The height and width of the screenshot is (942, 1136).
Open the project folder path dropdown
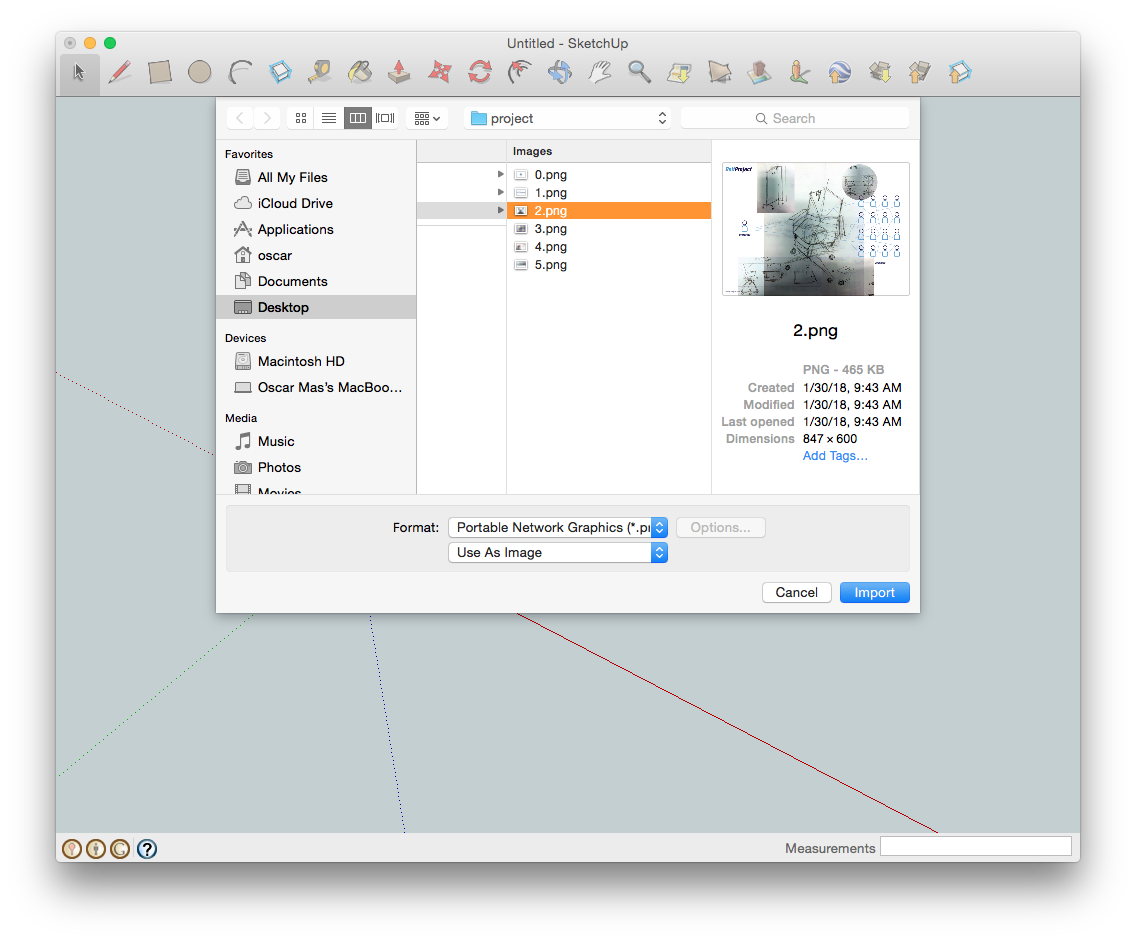(567, 118)
